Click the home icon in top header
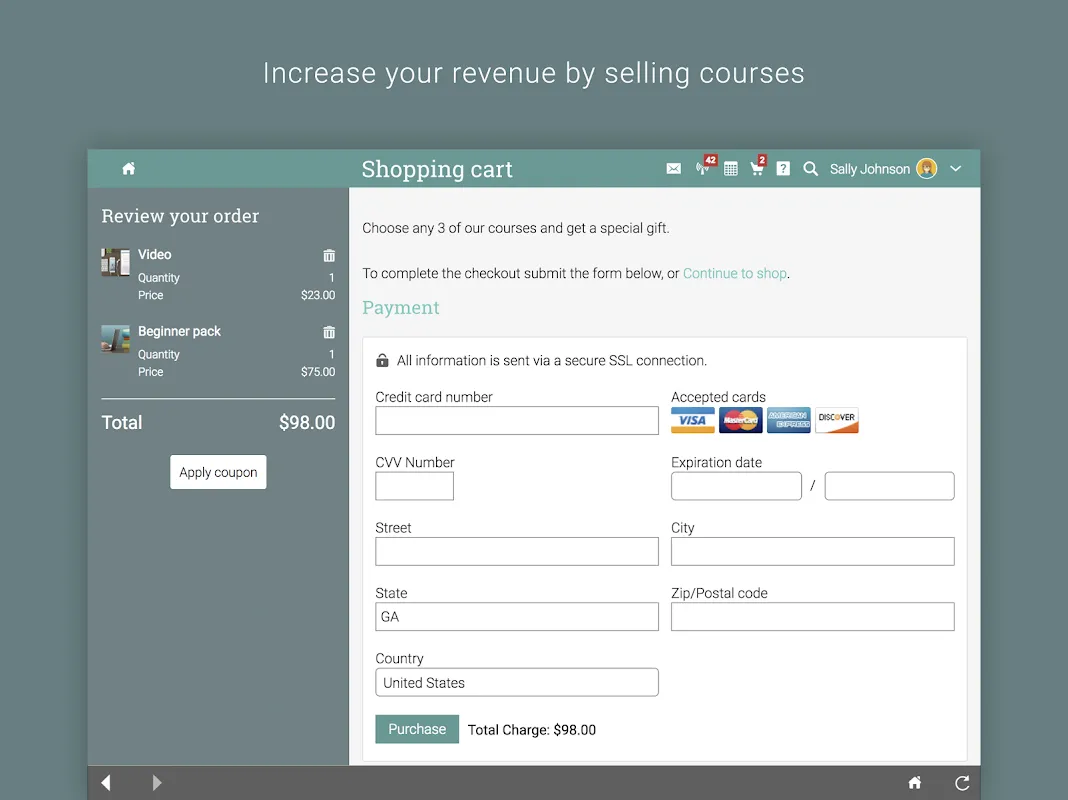 pyautogui.click(x=128, y=169)
